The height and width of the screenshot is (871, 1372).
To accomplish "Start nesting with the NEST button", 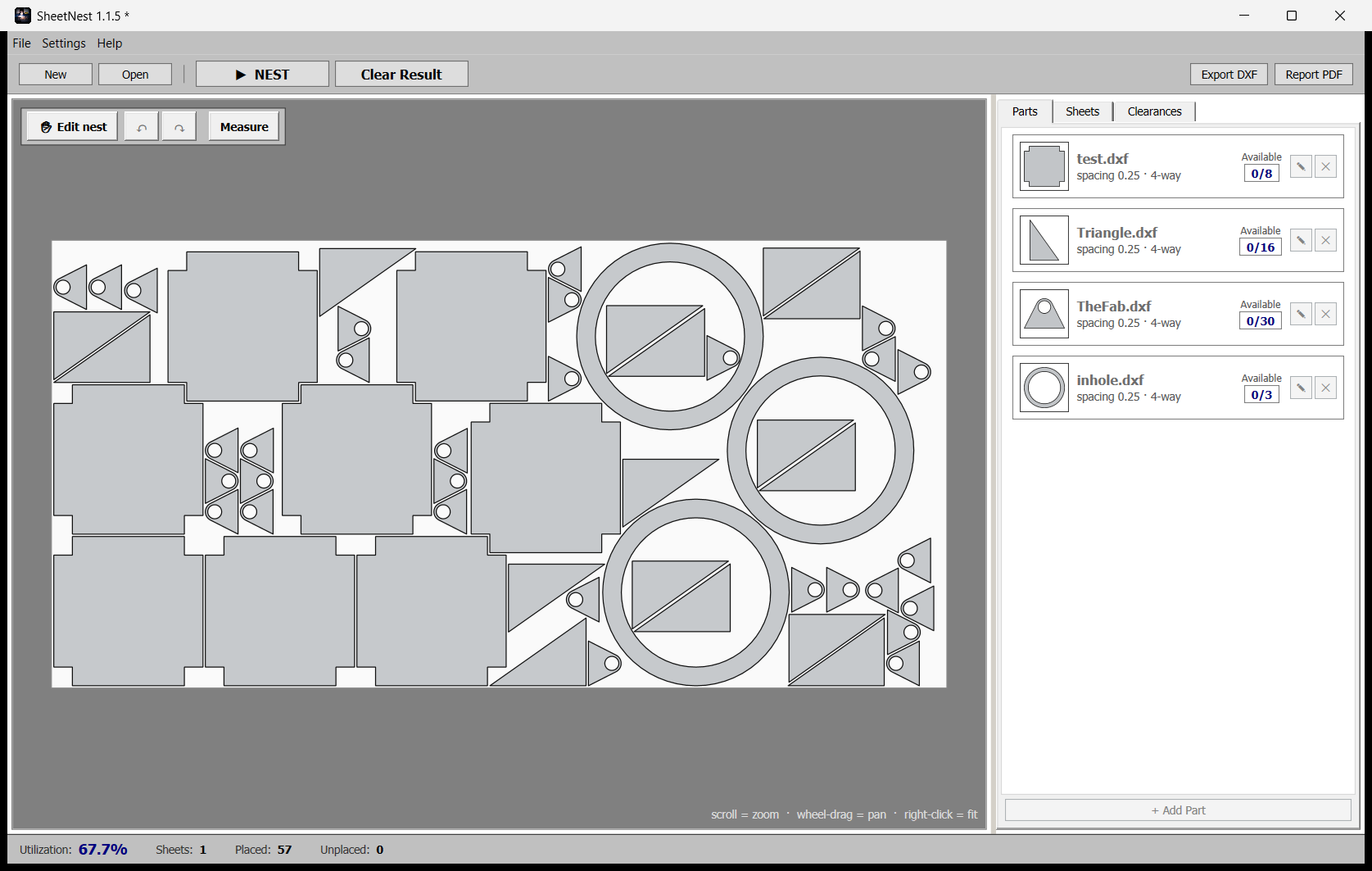I will (262, 74).
